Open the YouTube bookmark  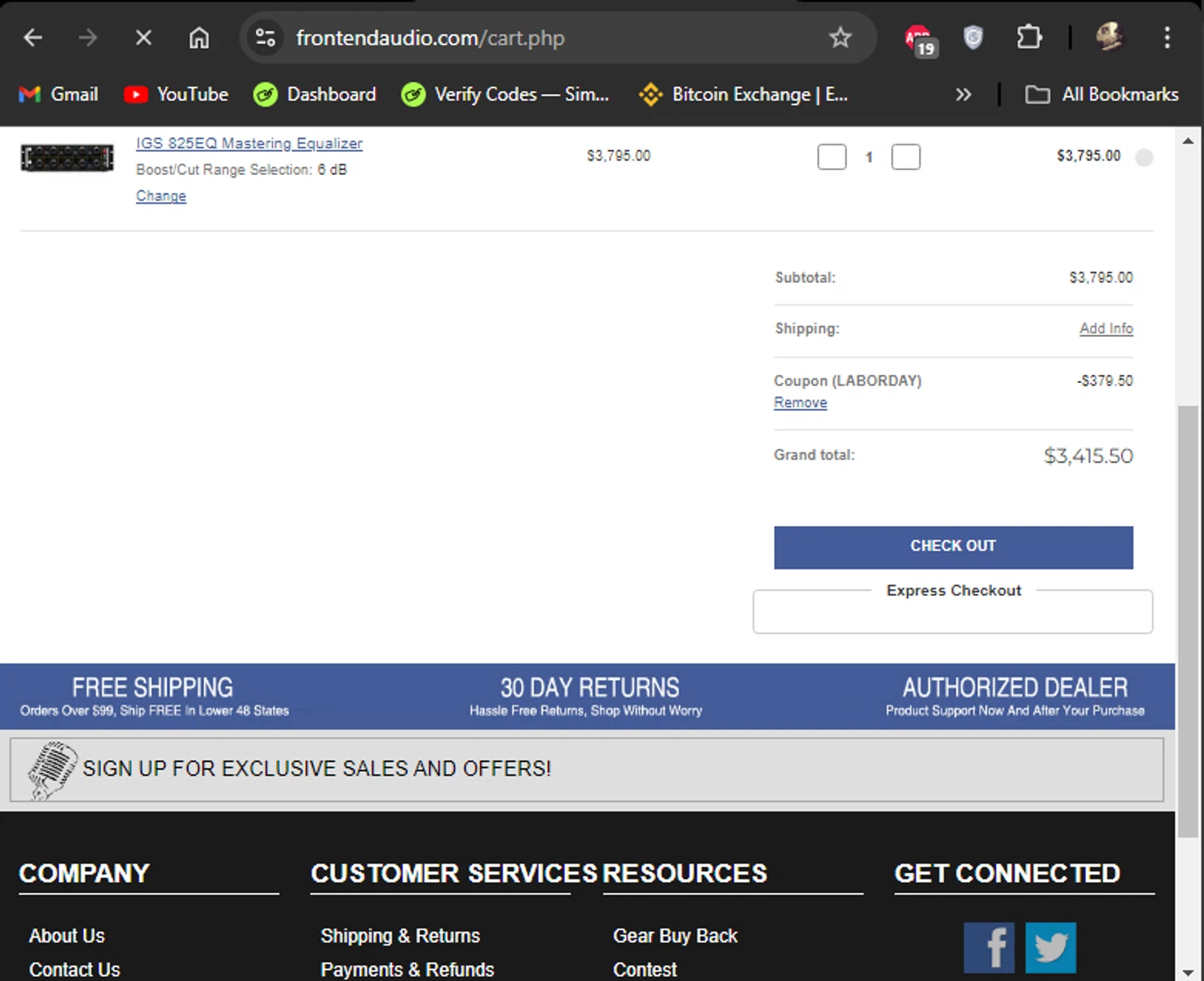tap(177, 95)
